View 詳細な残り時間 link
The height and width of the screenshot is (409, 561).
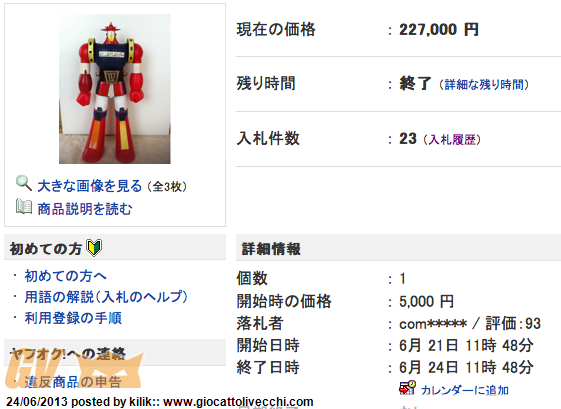pos(484,85)
